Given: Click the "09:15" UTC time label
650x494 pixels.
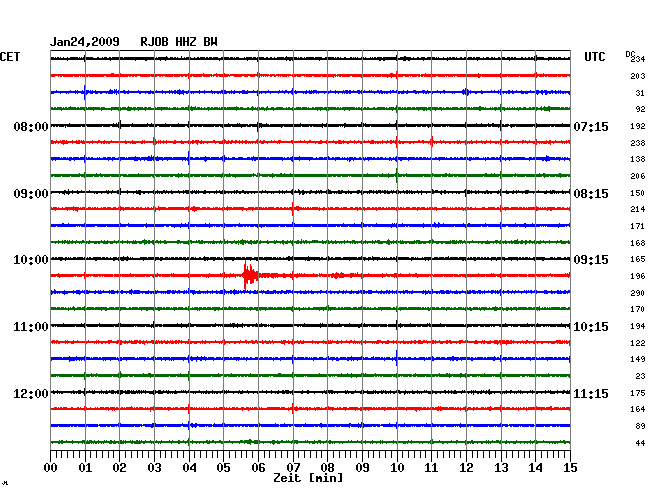Looking at the screenshot, I should tap(591, 260).
